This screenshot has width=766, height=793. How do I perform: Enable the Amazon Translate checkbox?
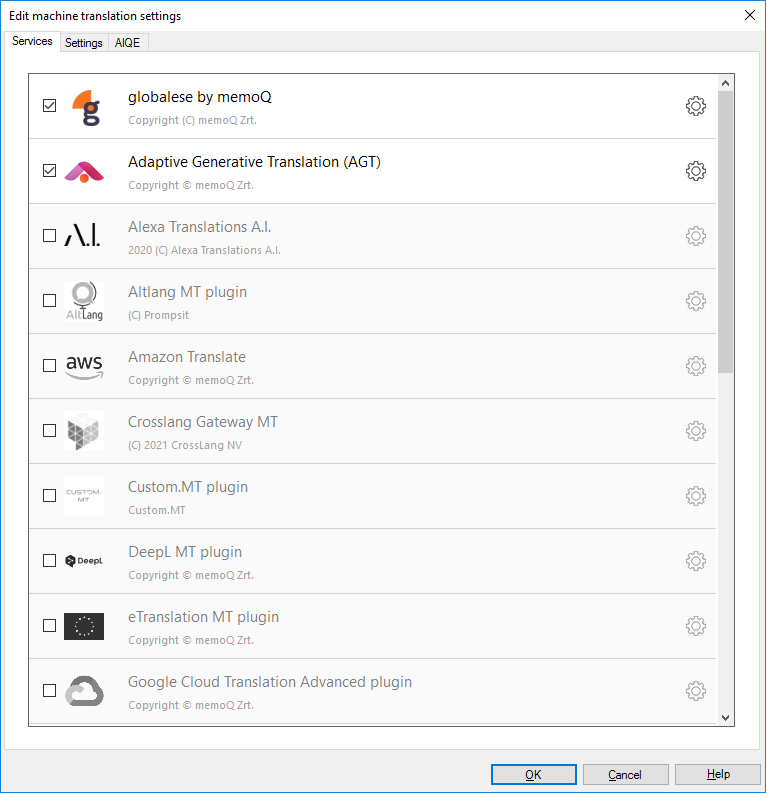pos(50,366)
